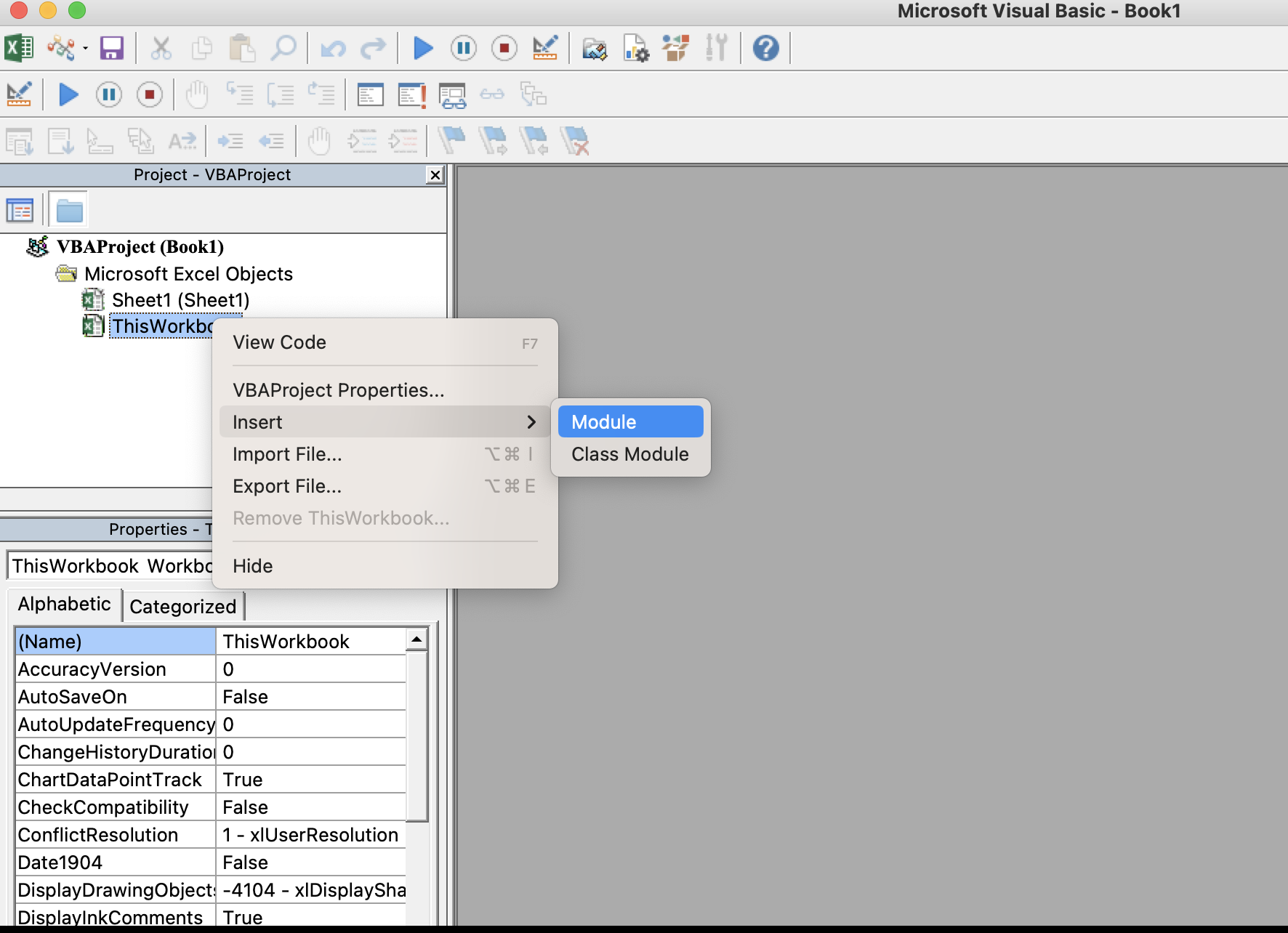Click the Quick Watch glasses icon

[492, 94]
